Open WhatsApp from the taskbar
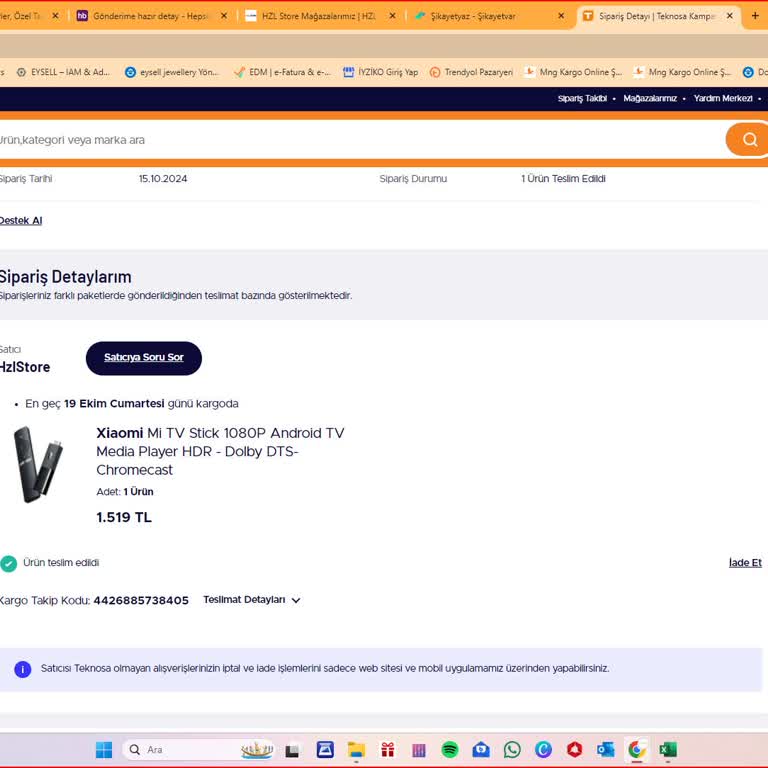The height and width of the screenshot is (768, 768). 512,749
